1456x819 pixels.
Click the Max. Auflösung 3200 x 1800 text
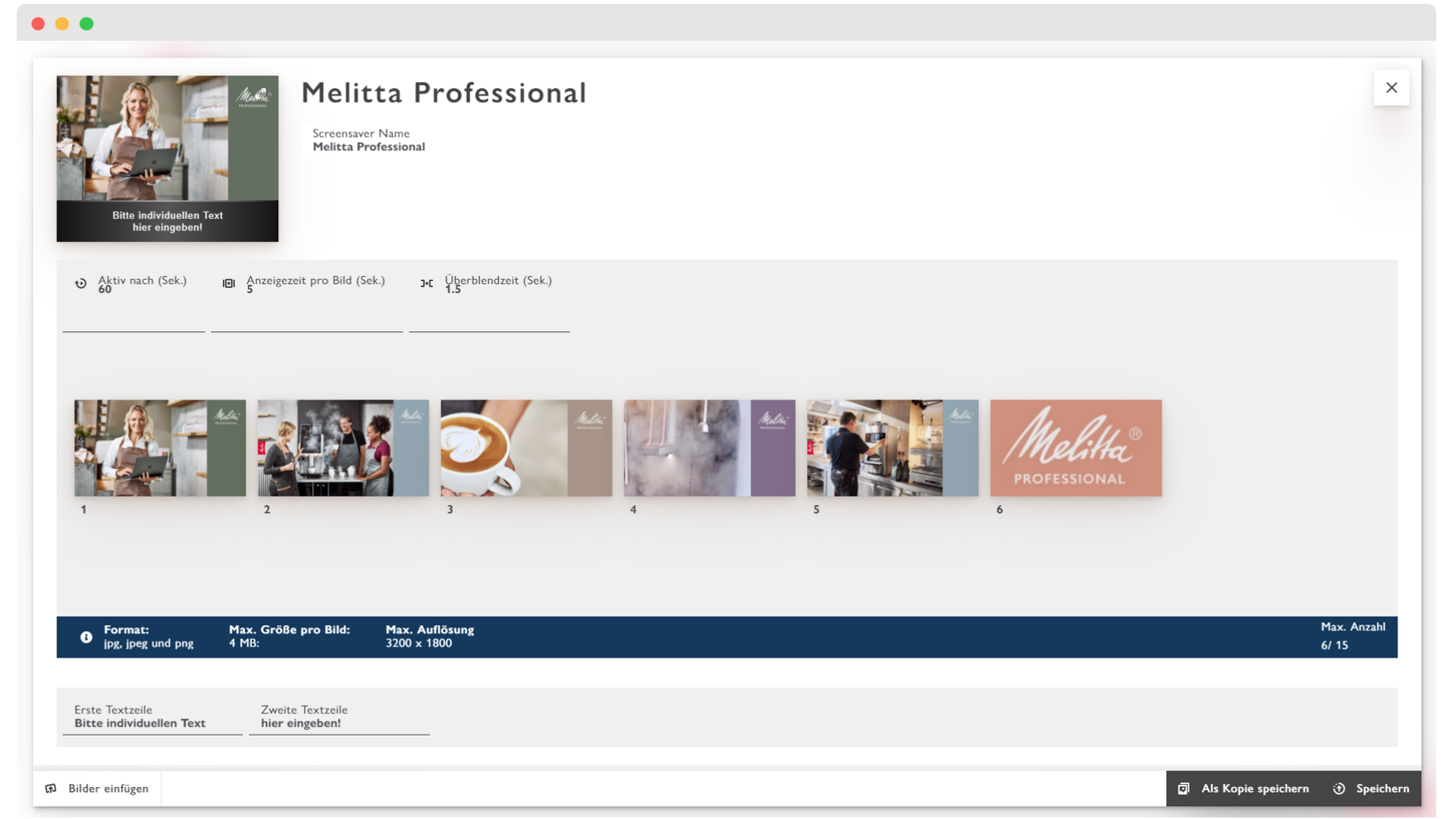[x=429, y=636]
